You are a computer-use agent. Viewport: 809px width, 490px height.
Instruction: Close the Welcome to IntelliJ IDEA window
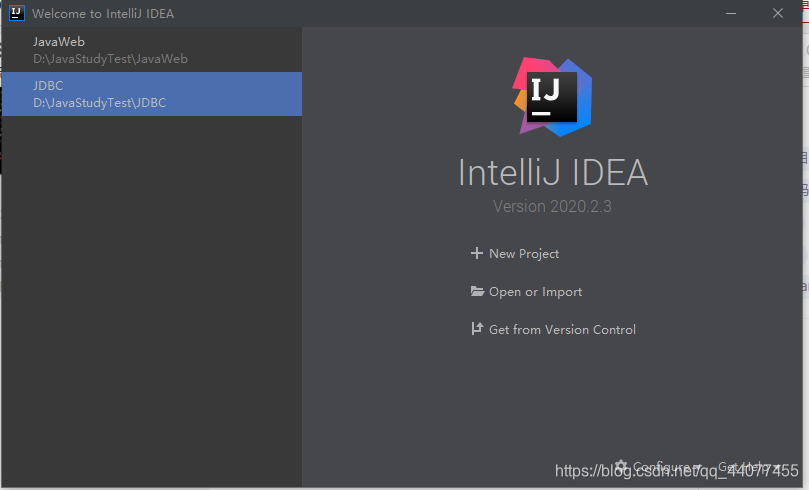pyautogui.click(x=778, y=13)
